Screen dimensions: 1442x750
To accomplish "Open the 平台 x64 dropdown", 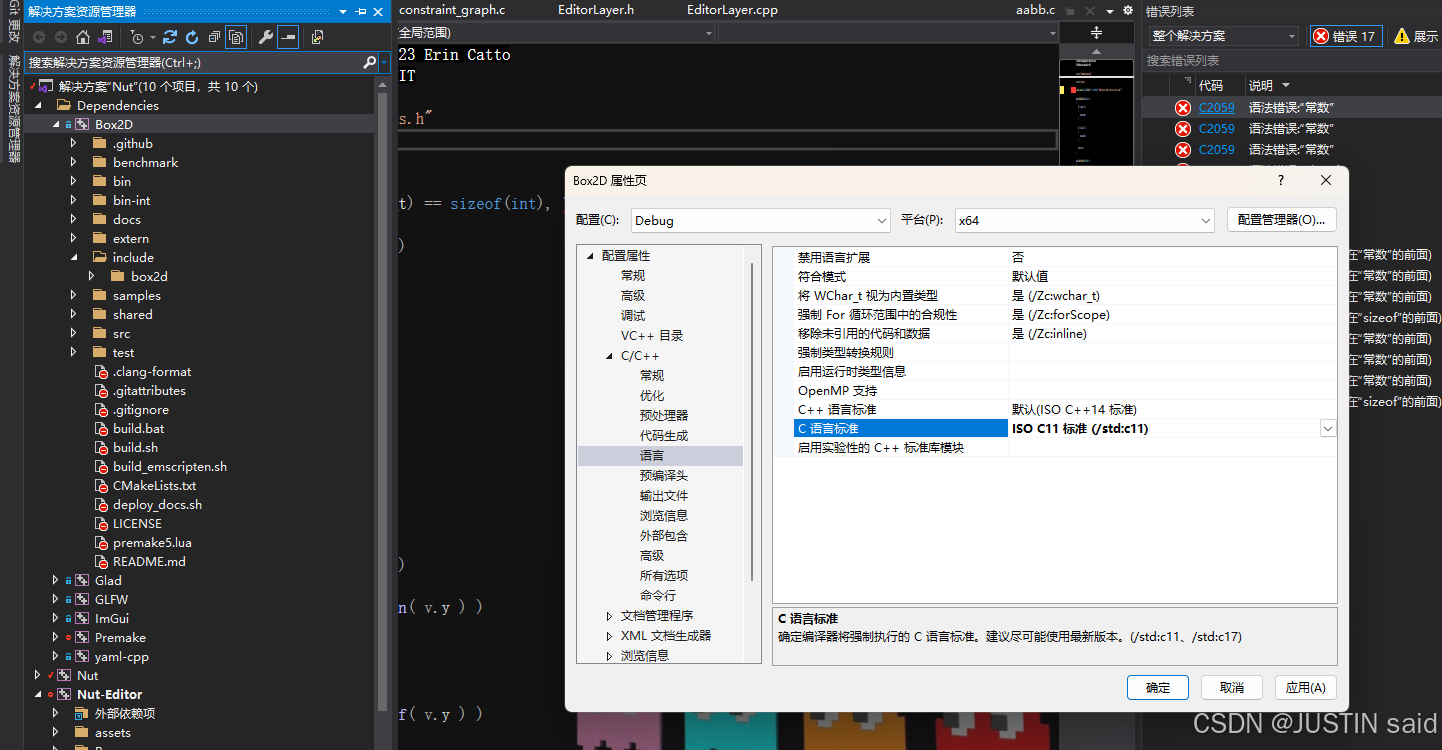I will (1082, 220).
